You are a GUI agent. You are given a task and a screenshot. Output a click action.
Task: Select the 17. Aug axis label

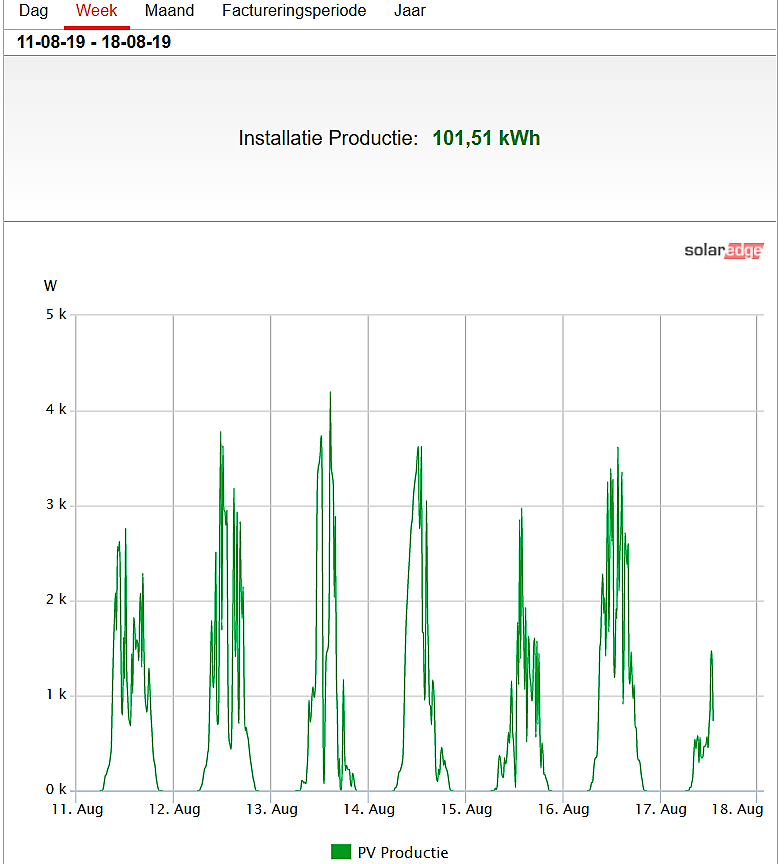point(661,809)
